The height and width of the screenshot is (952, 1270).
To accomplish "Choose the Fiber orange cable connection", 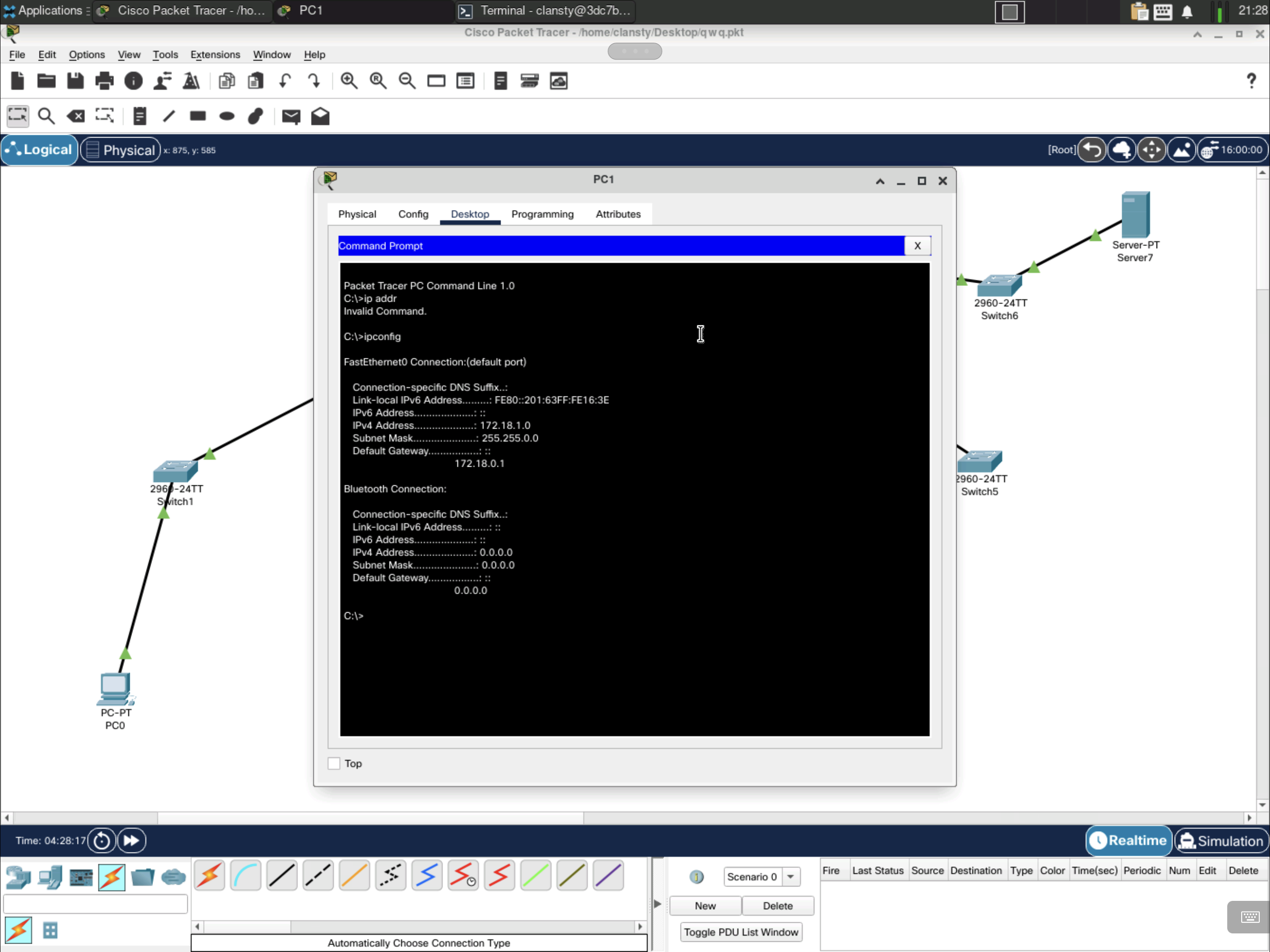I will (354, 876).
